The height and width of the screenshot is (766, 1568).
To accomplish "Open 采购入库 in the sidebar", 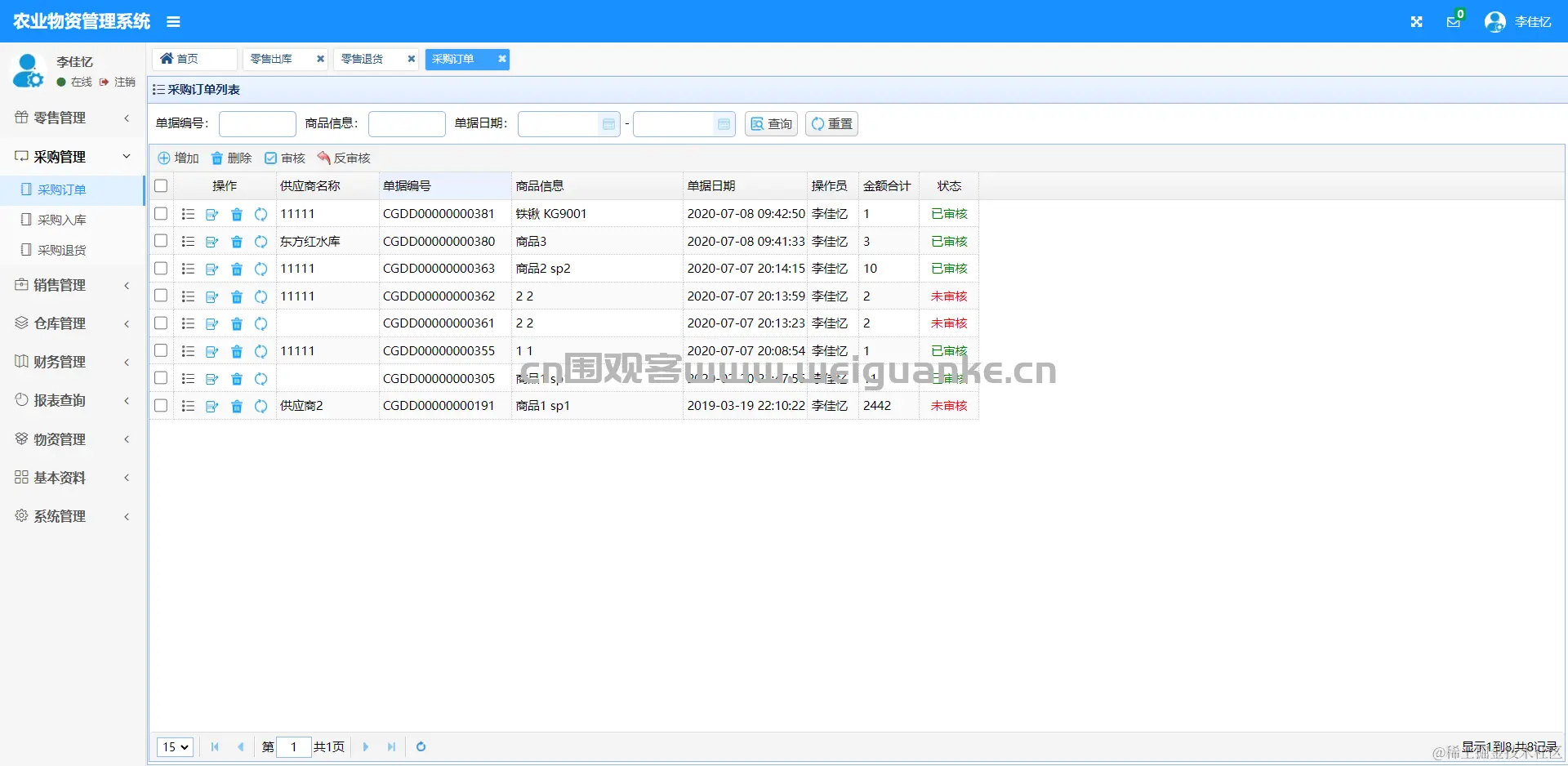I will point(73,220).
